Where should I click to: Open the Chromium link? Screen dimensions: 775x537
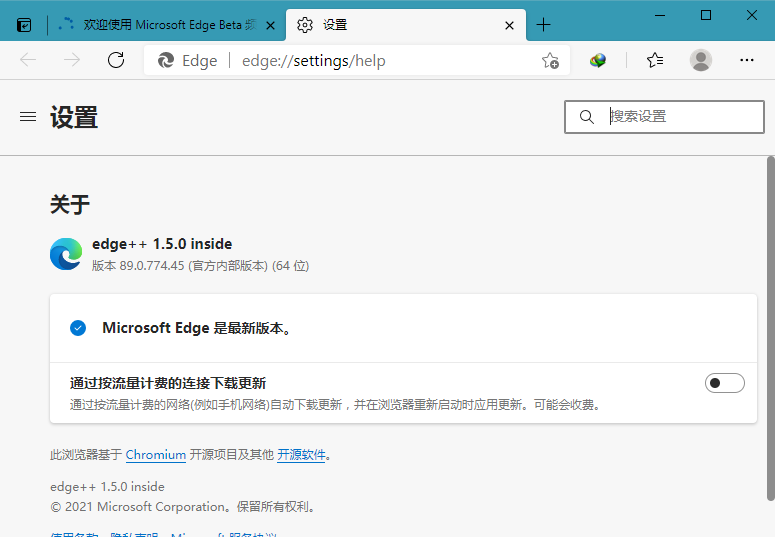[x=156, y=454]
